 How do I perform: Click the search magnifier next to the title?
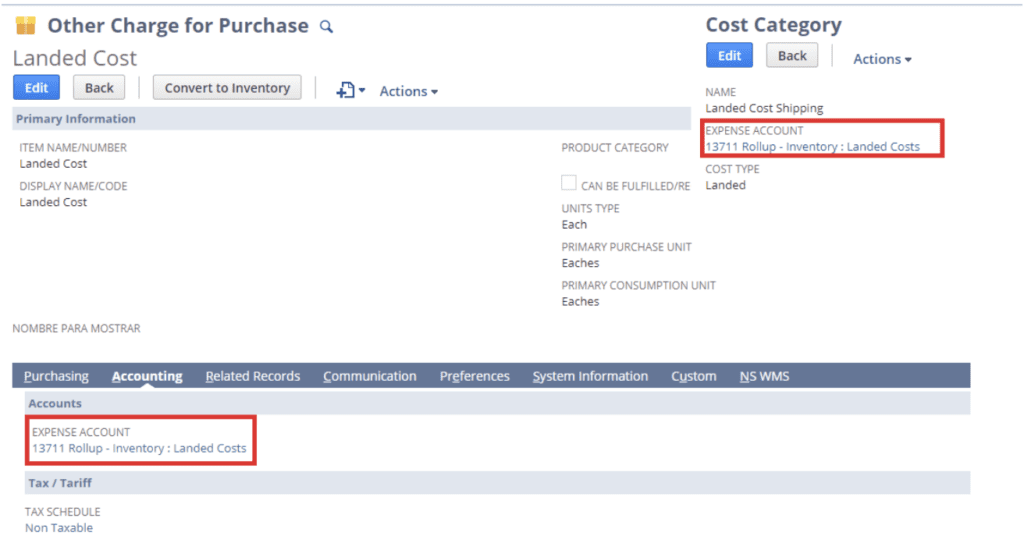coord(326,27)
